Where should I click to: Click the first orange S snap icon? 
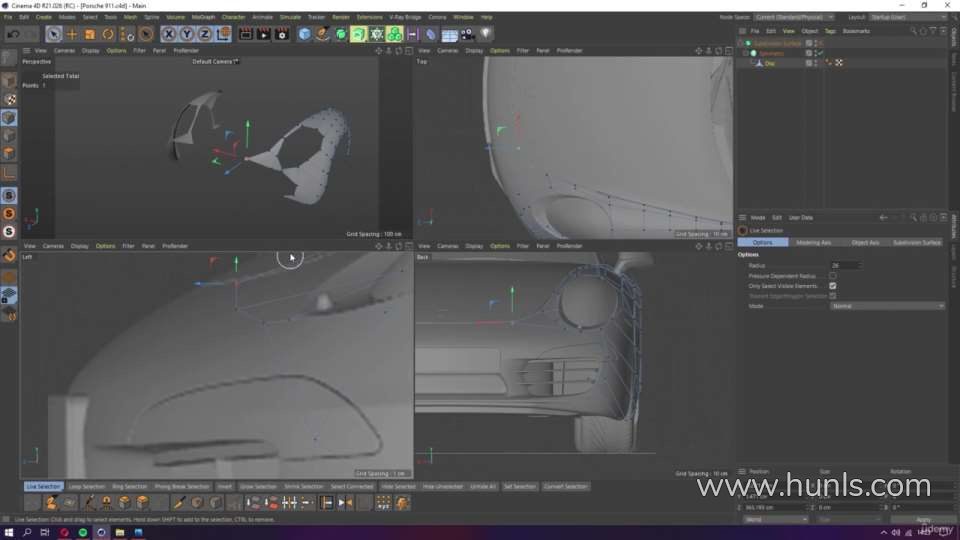coord(9,214)
